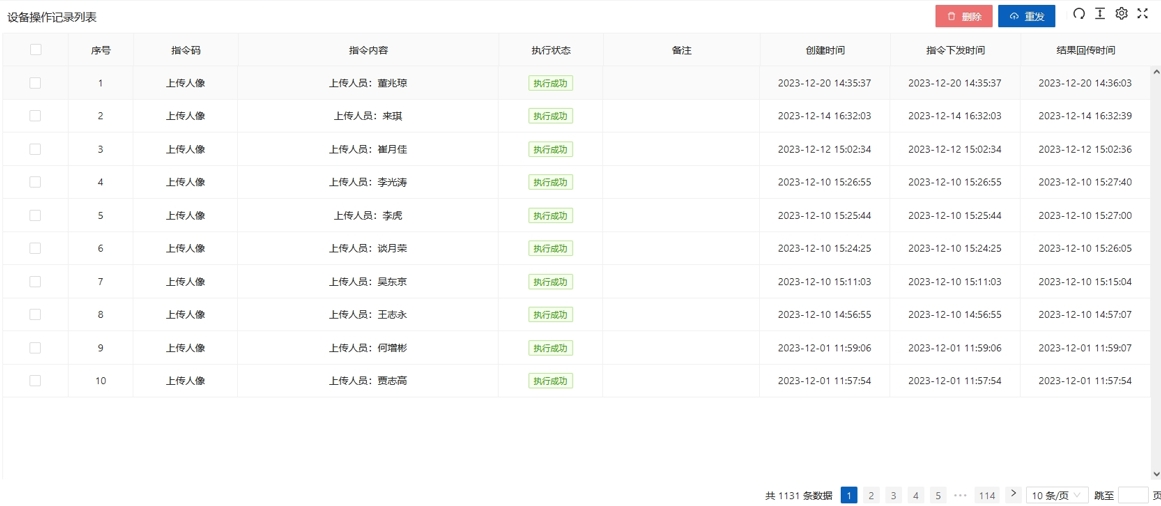Click the 跳至 page number input field
Screen dimensions: 1161x506
1133,495
